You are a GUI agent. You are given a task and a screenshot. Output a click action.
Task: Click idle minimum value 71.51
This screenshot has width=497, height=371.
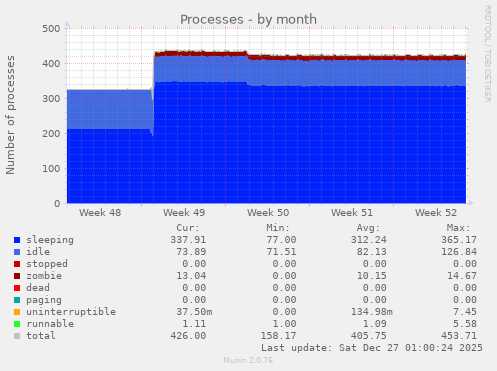click(281, 252)
